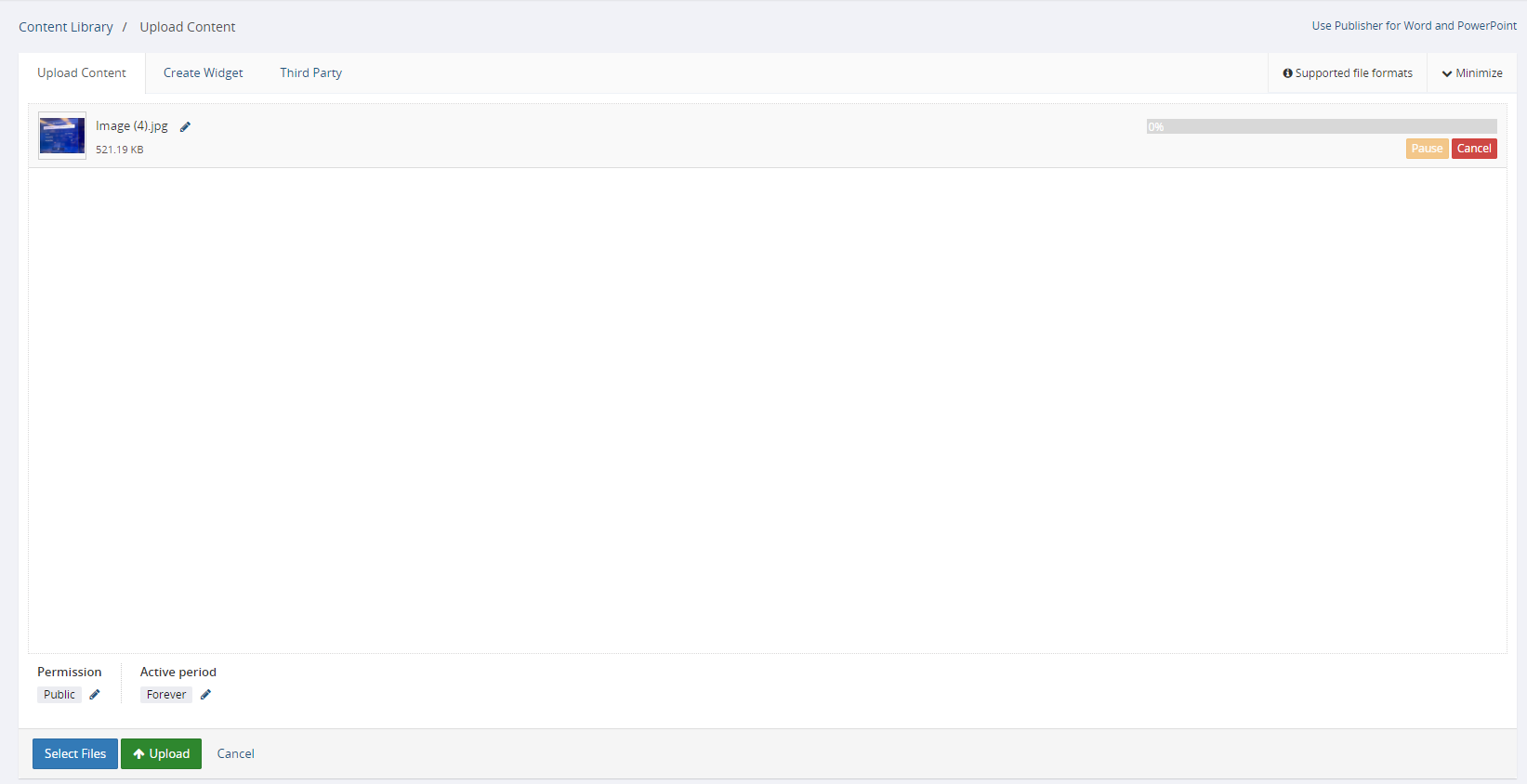Click the Forever active period tag

point(166,695)
